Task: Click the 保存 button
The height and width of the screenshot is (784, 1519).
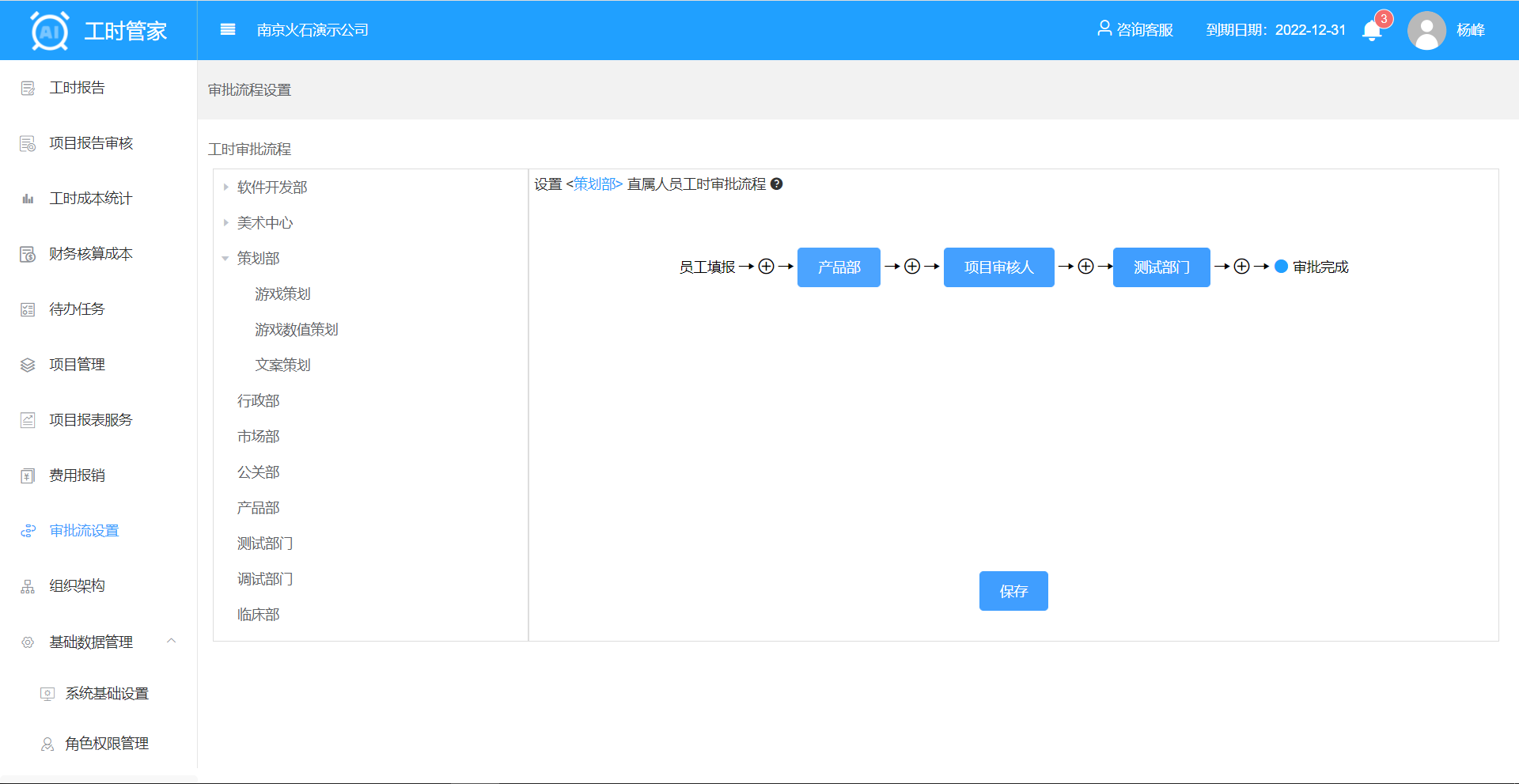Action: pos(1013,591)
